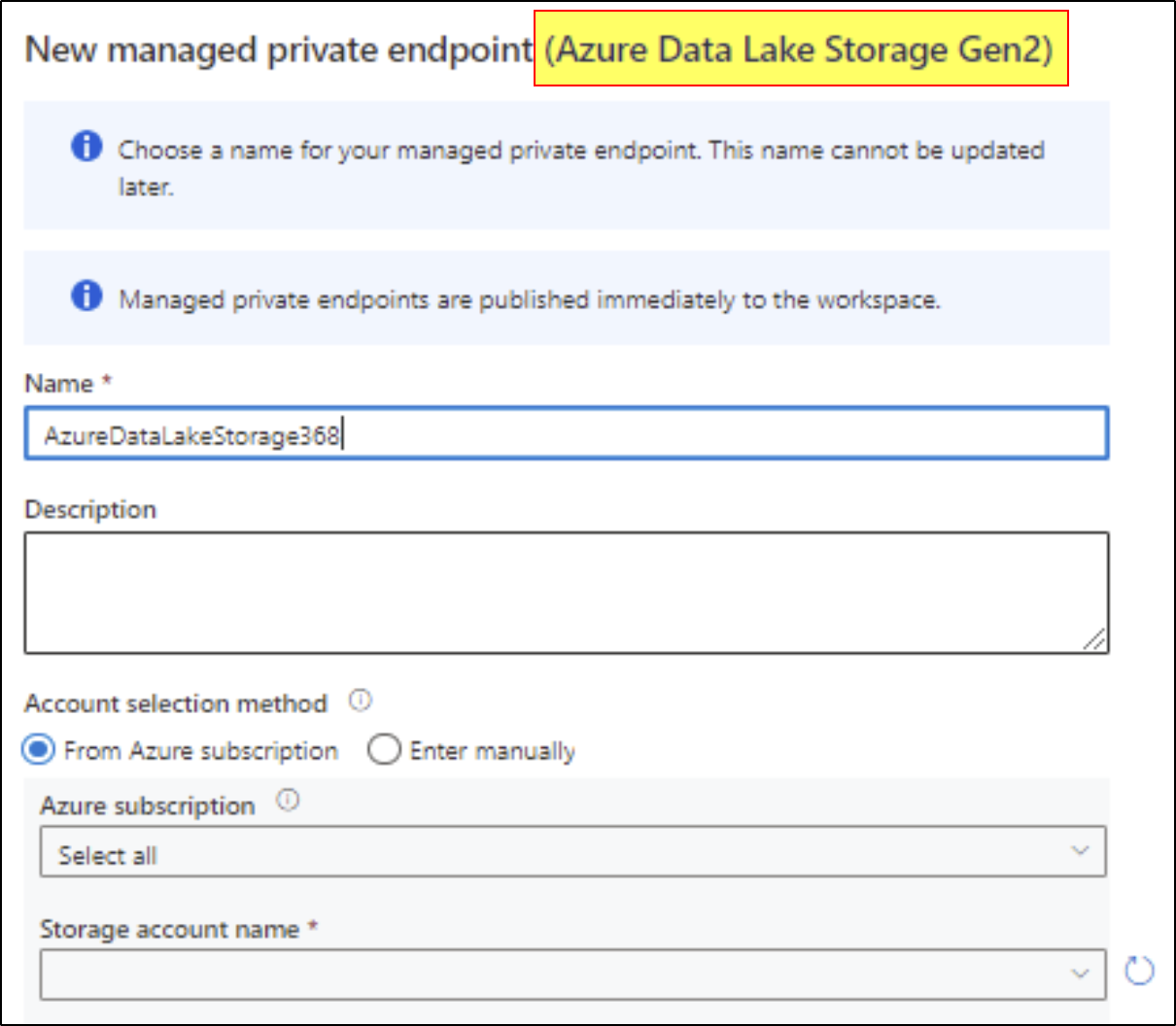1176x1026 pixels.
Task: Click the 'Description' label
Action: click(90, 509)
